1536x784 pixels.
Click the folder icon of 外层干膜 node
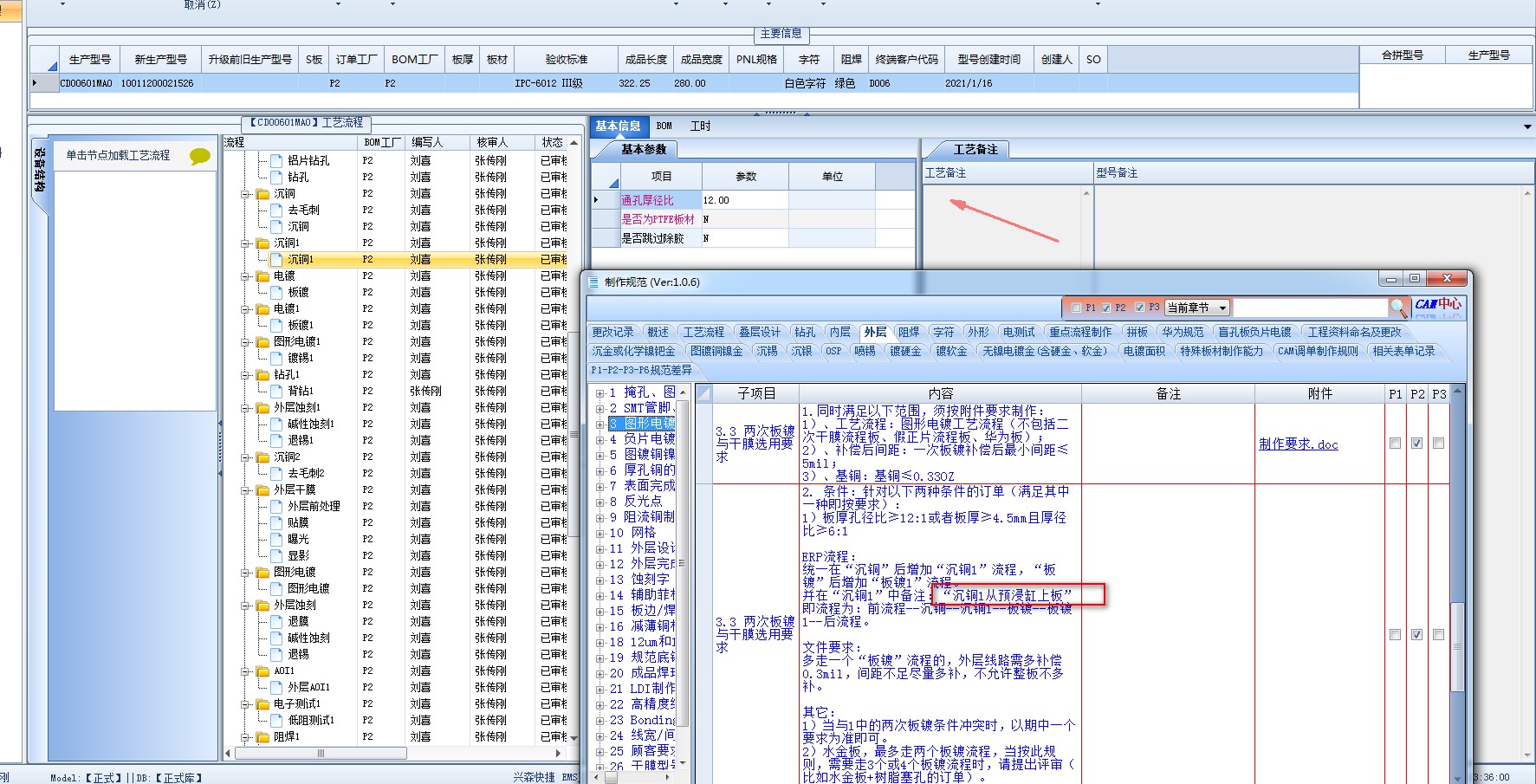point(262,489)
